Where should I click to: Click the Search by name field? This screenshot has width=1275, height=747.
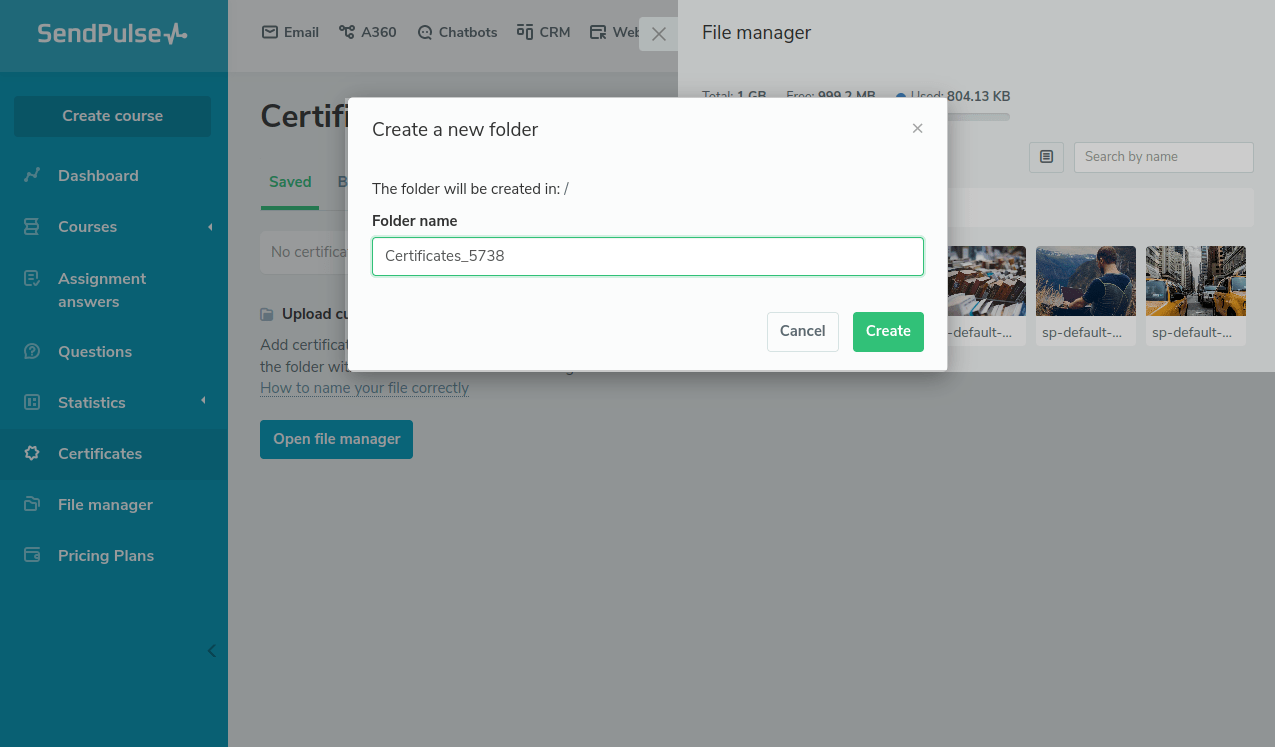click(1163, 157)
